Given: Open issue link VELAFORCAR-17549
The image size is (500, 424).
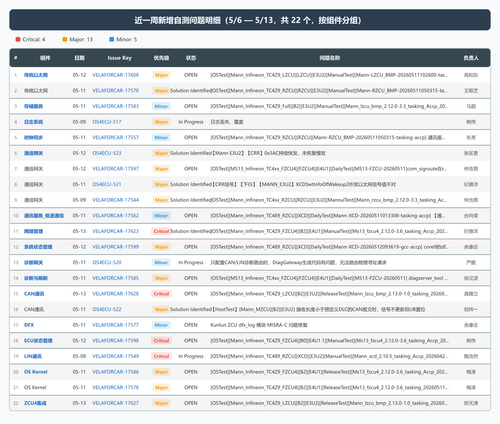Looking at the screenshot, I should (x=115, y=356).
